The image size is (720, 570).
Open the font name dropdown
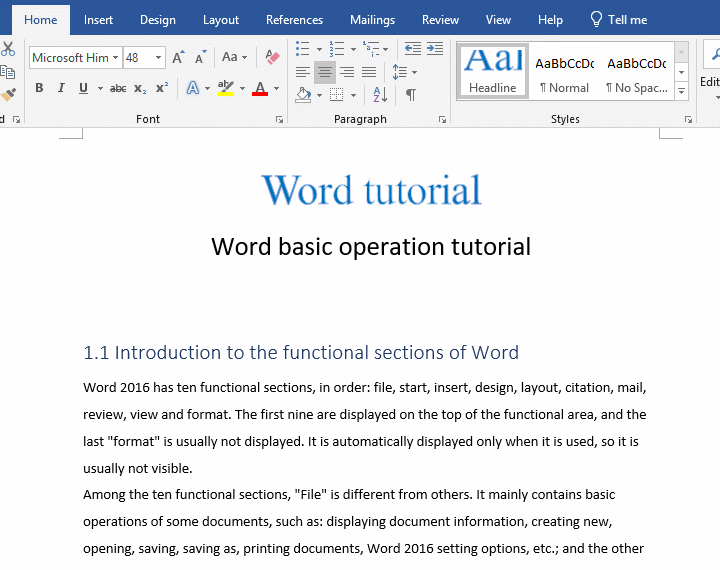click(115, 58)
